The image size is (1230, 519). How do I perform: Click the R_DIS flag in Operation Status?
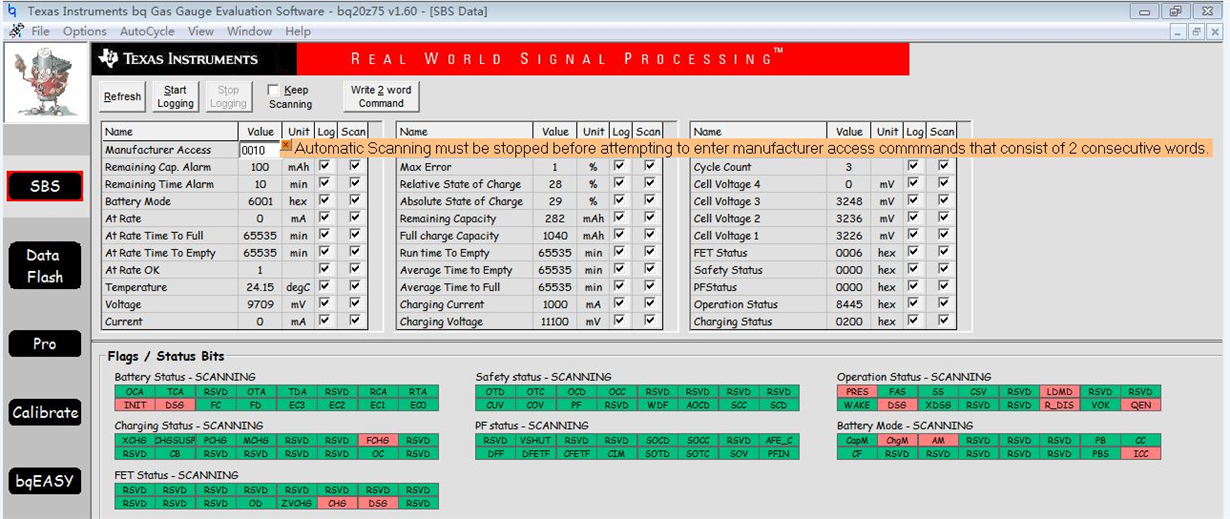pyautogui.click(x=1060, y=405)
